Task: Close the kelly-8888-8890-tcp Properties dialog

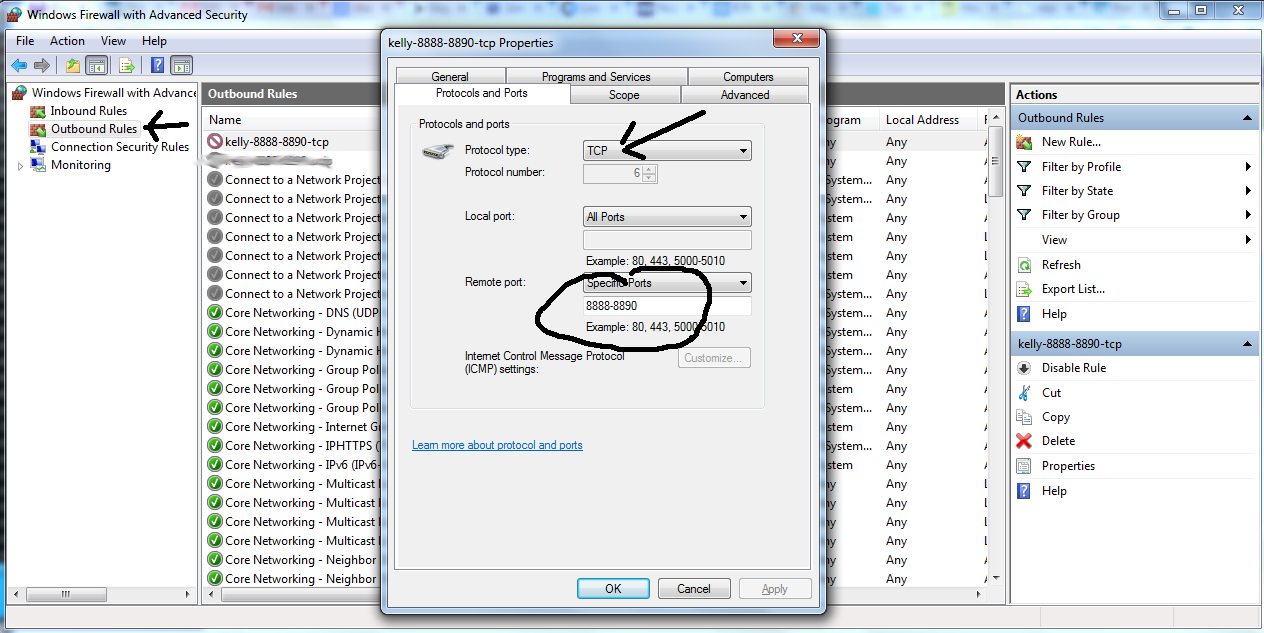Action: [x=795, y=39]
